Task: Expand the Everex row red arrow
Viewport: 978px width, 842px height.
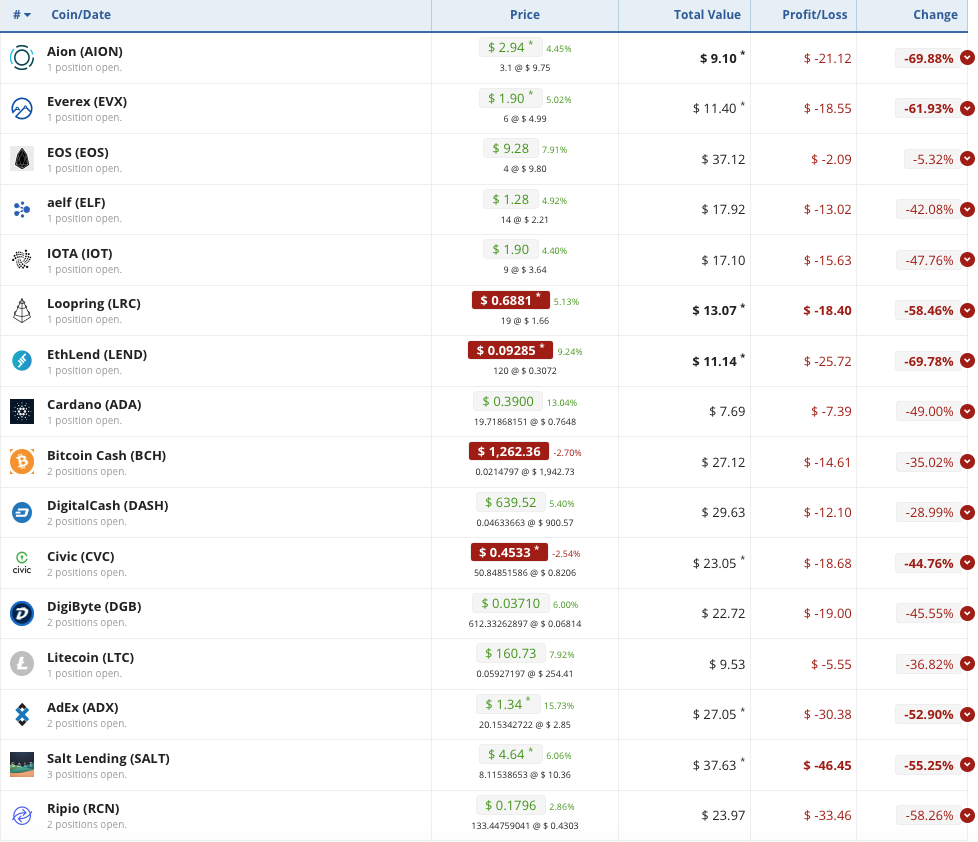Action: click(967, 109)
